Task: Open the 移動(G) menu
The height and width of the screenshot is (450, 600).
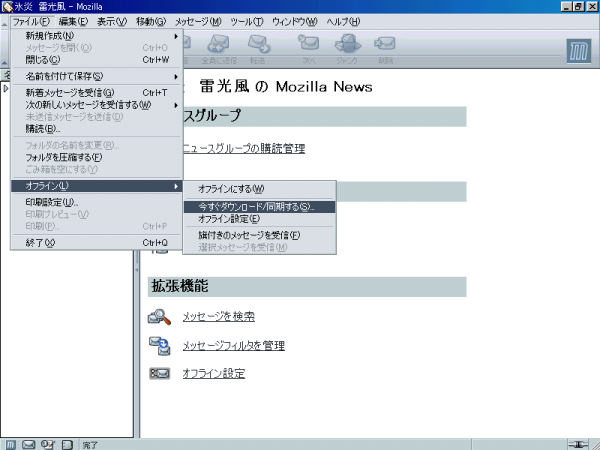Action: coord(151,22)
